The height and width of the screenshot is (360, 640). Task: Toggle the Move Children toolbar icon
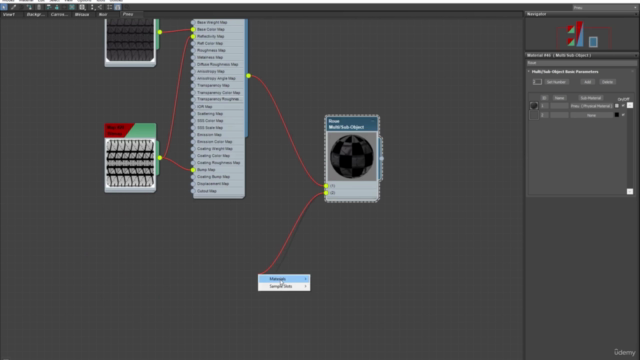coord(49,7)
